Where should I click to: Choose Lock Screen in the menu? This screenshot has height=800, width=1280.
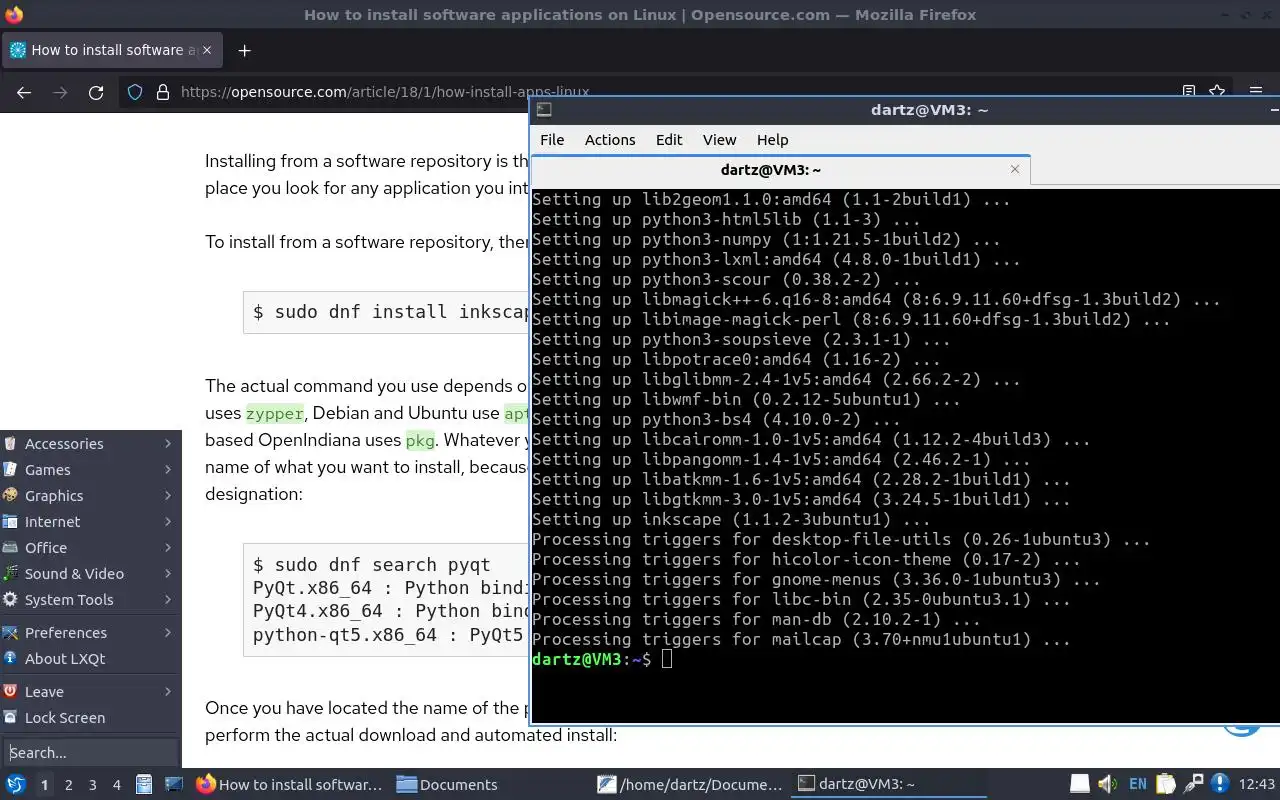coord(90,718)
